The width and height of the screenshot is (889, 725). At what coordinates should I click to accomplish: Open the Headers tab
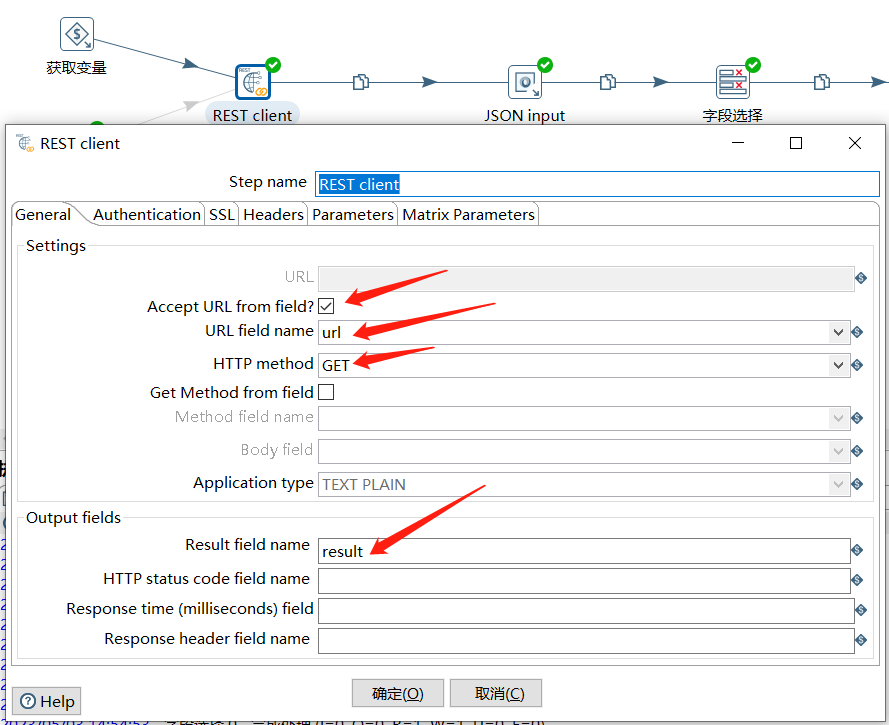click(x=272, y=213)
